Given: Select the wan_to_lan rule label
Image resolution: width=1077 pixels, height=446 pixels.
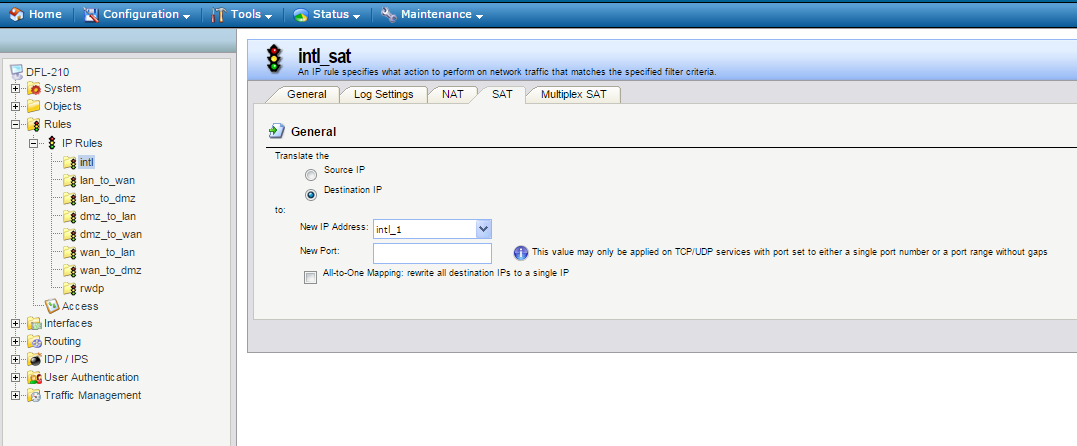Looking at the screenshot, I should coord(107,252).
